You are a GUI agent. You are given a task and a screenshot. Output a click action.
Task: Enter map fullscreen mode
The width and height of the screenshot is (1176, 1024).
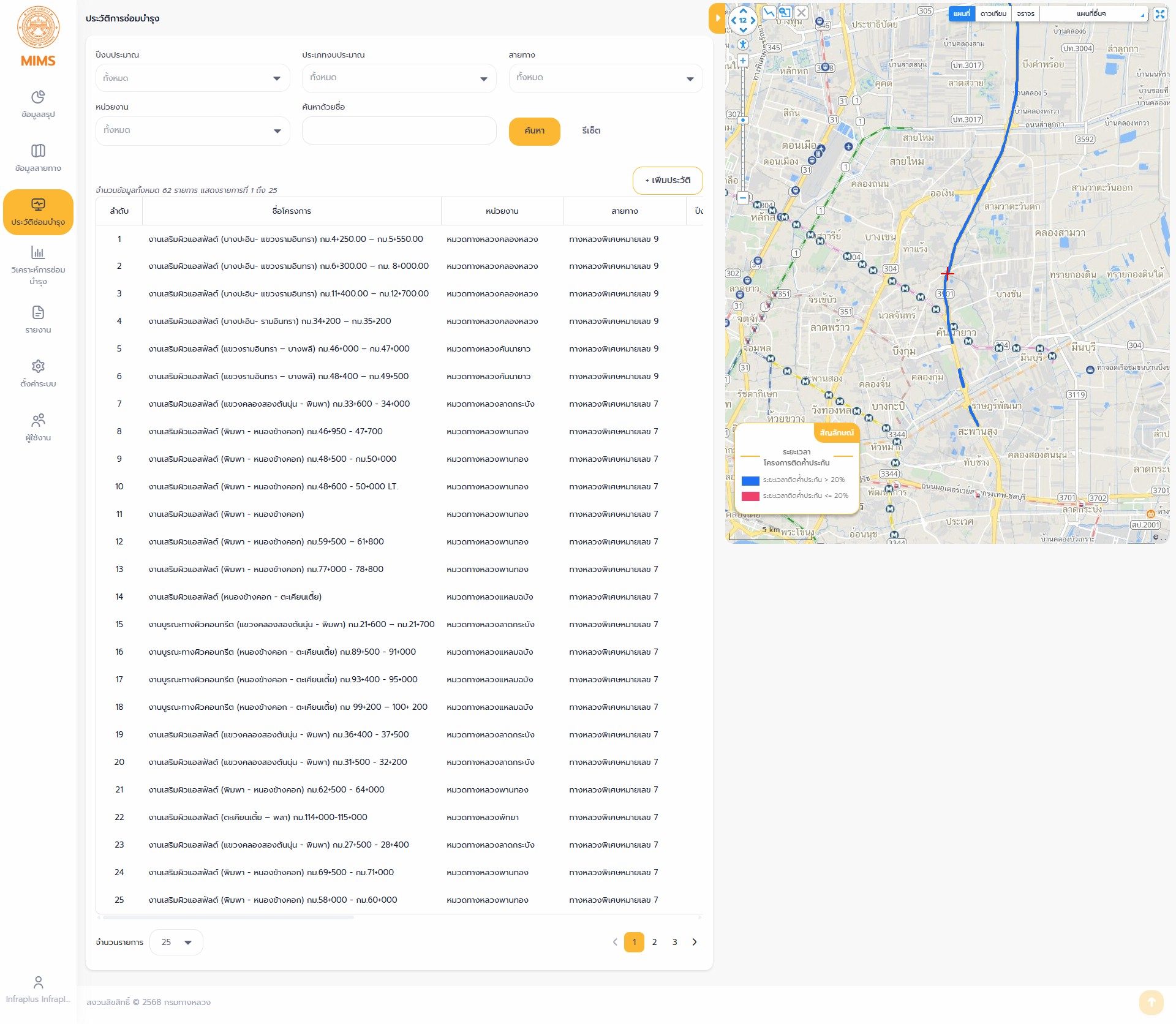1159,13
